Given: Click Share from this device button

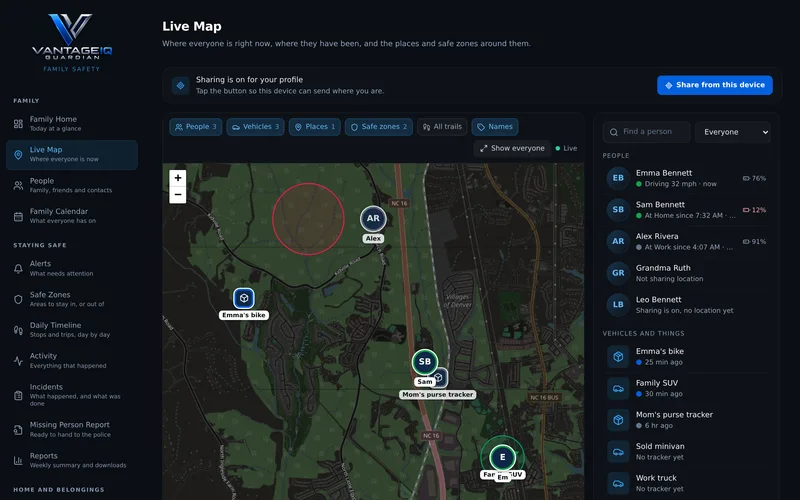Looking at the screenshot, I should (x=715, y=85).
